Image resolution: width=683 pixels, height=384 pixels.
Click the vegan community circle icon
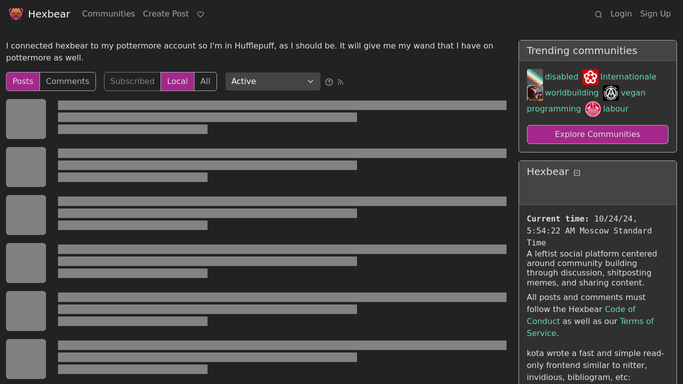pyautogui.click(x=611, y=93)
